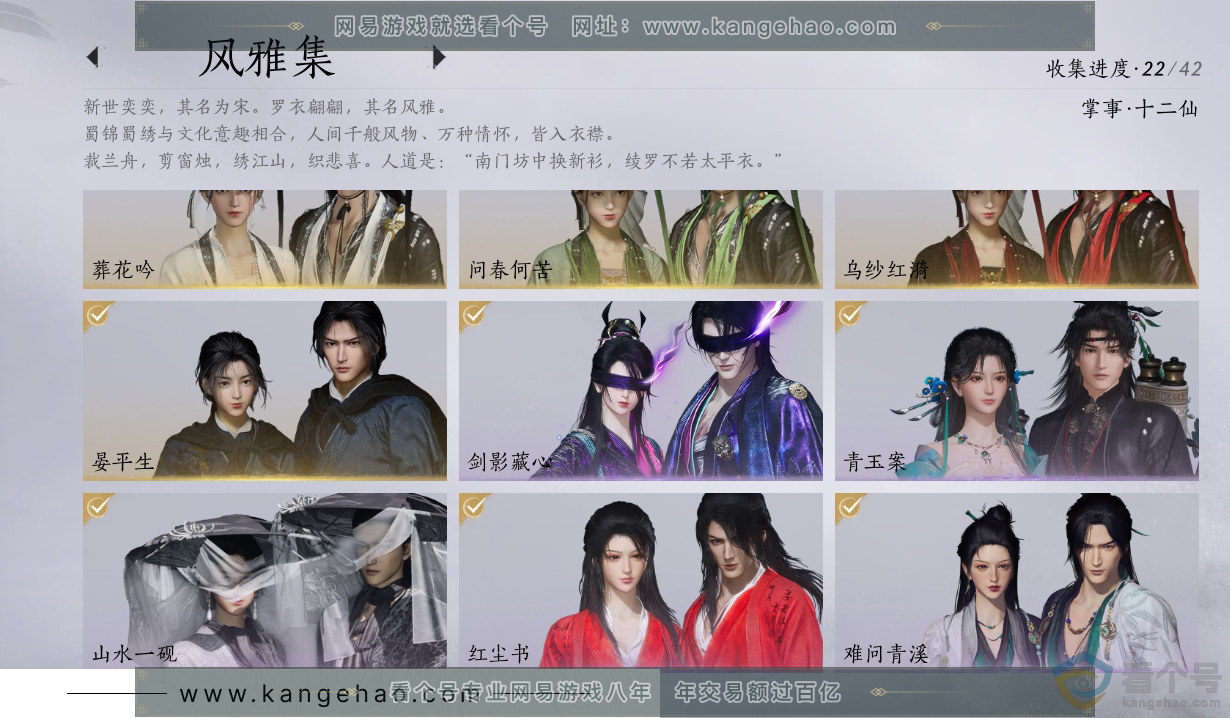This screenshot has height=718, width=1230.
Task: Click the description line starting with 蜀锦蜀绣
Action: click(x=350, y=134)
